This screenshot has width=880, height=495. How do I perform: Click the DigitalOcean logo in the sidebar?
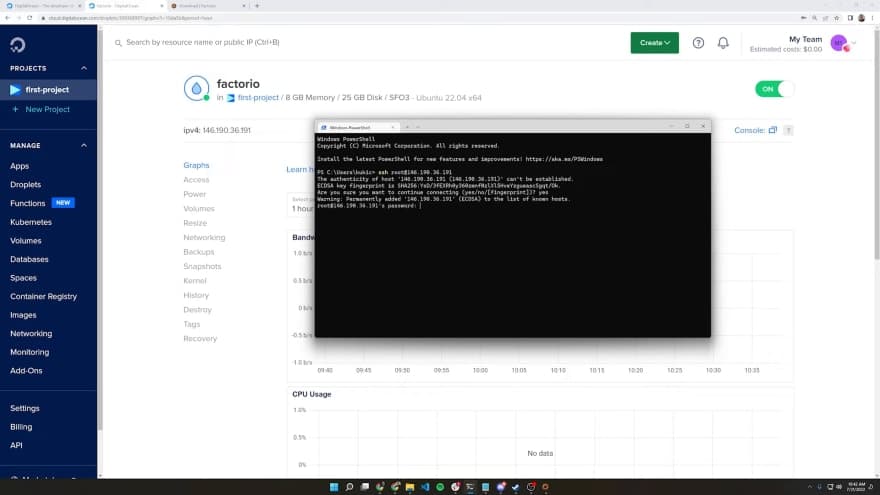[x=17, y=45]
